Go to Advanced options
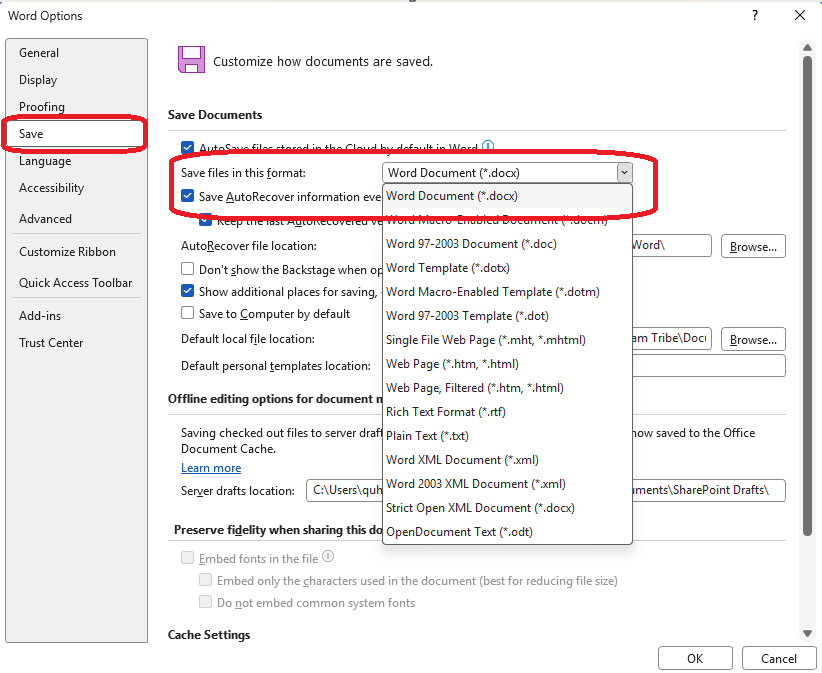This screenshot has width=822, height=673. tap(76, 219)
